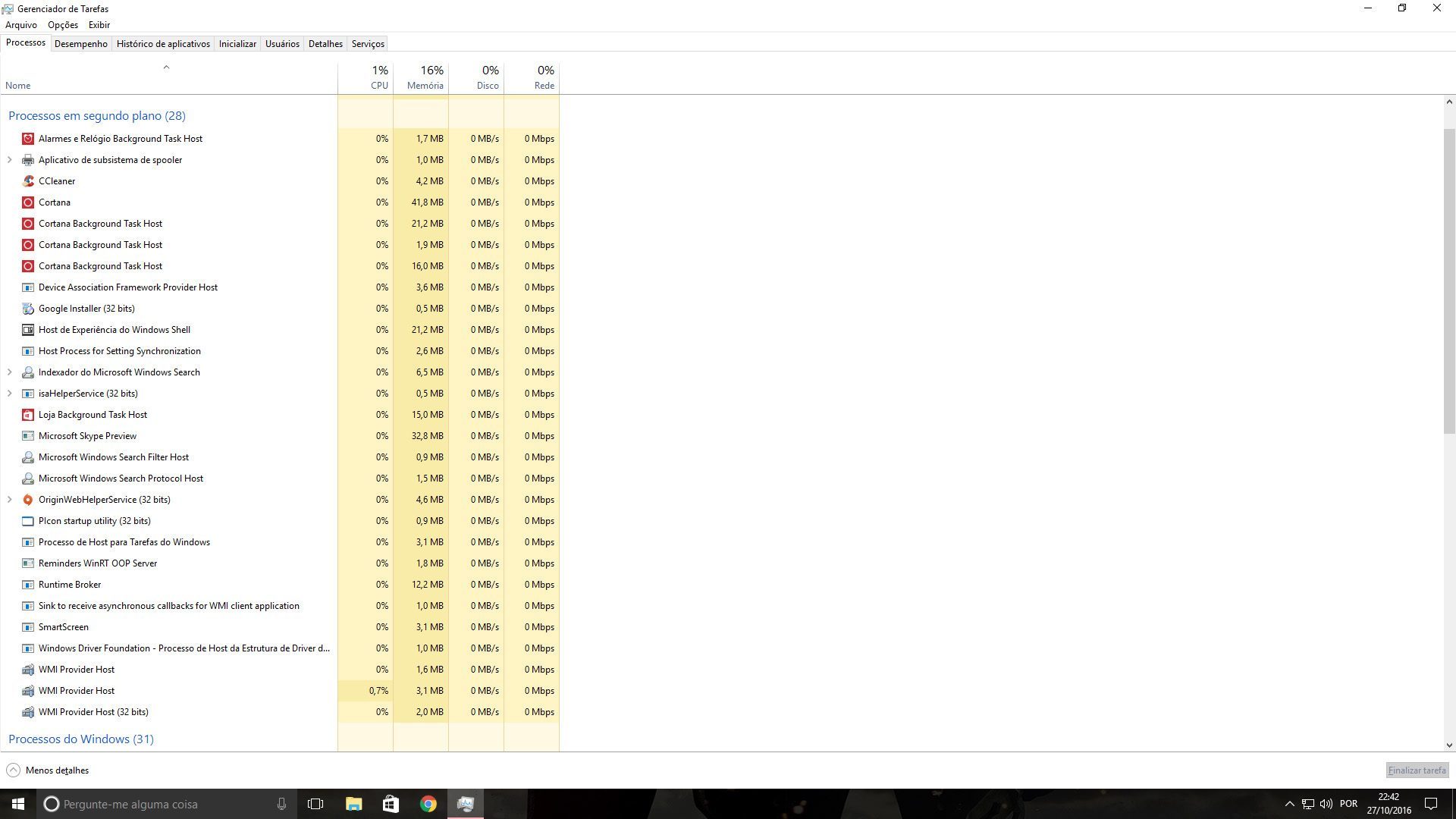Switch to the Serviços tab
This screenshot has width=1456, height=819.
(x=368, y=44)
